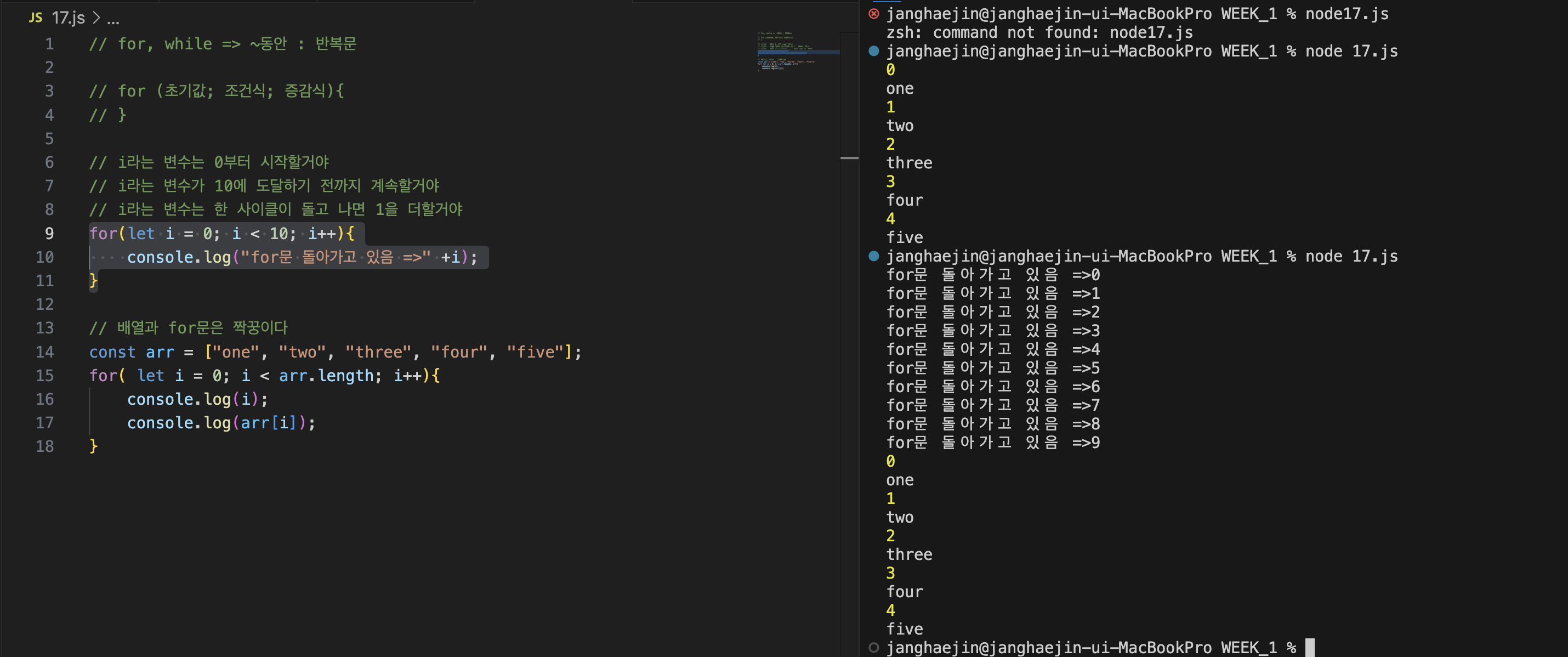
Task: Click the JS file icon in breadcrumb
Action: (36, 18)
